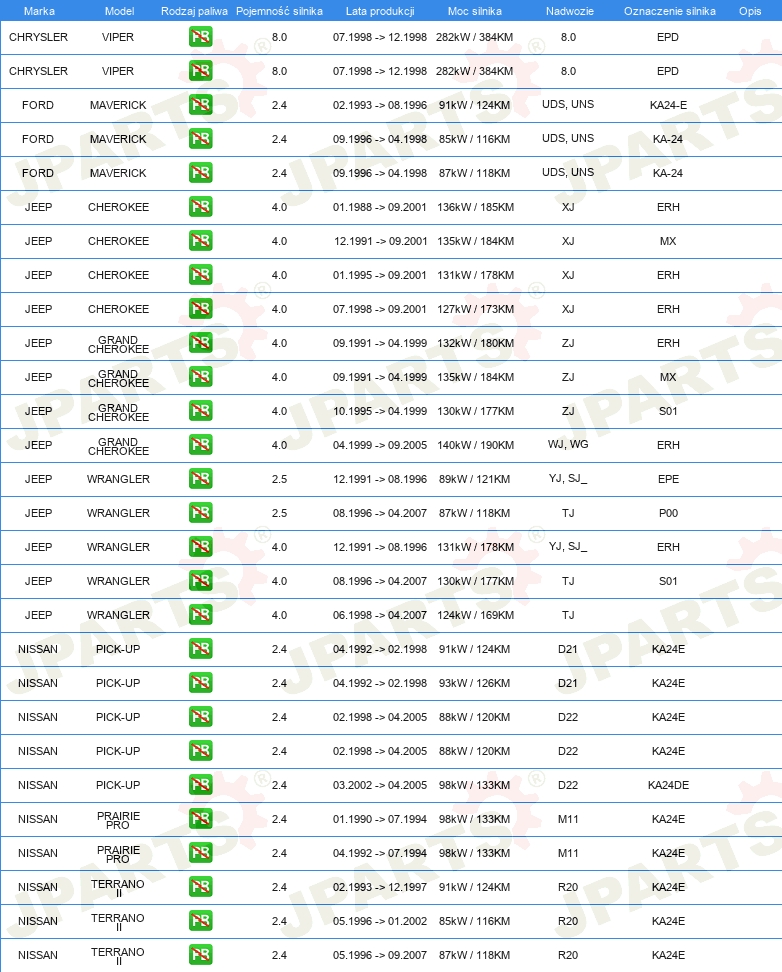Image resolution: width=782 pixels, height=972 pixels.
Task: Click production dates 02.1993 -> 08.1996
Action: tap(380, 105)
